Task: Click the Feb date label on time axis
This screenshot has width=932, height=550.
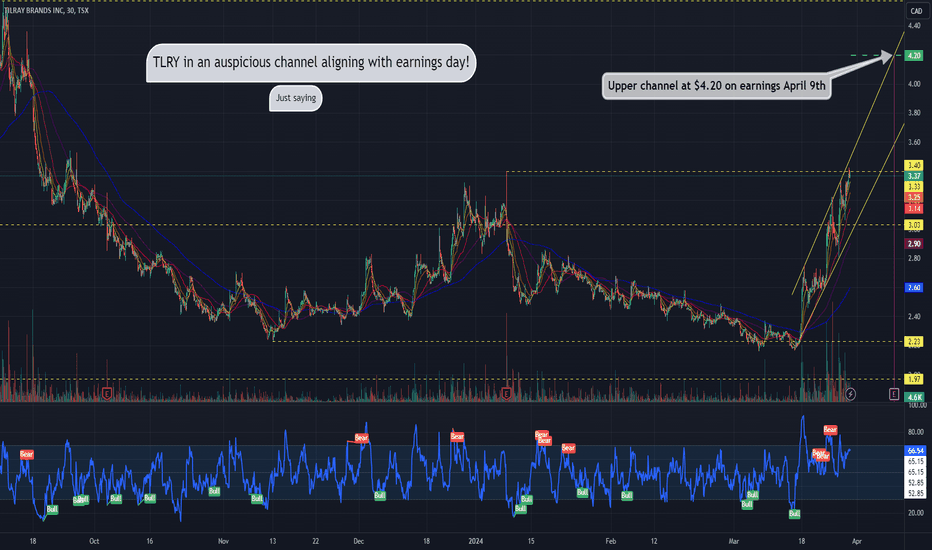Action: click(x=610, y=541)
